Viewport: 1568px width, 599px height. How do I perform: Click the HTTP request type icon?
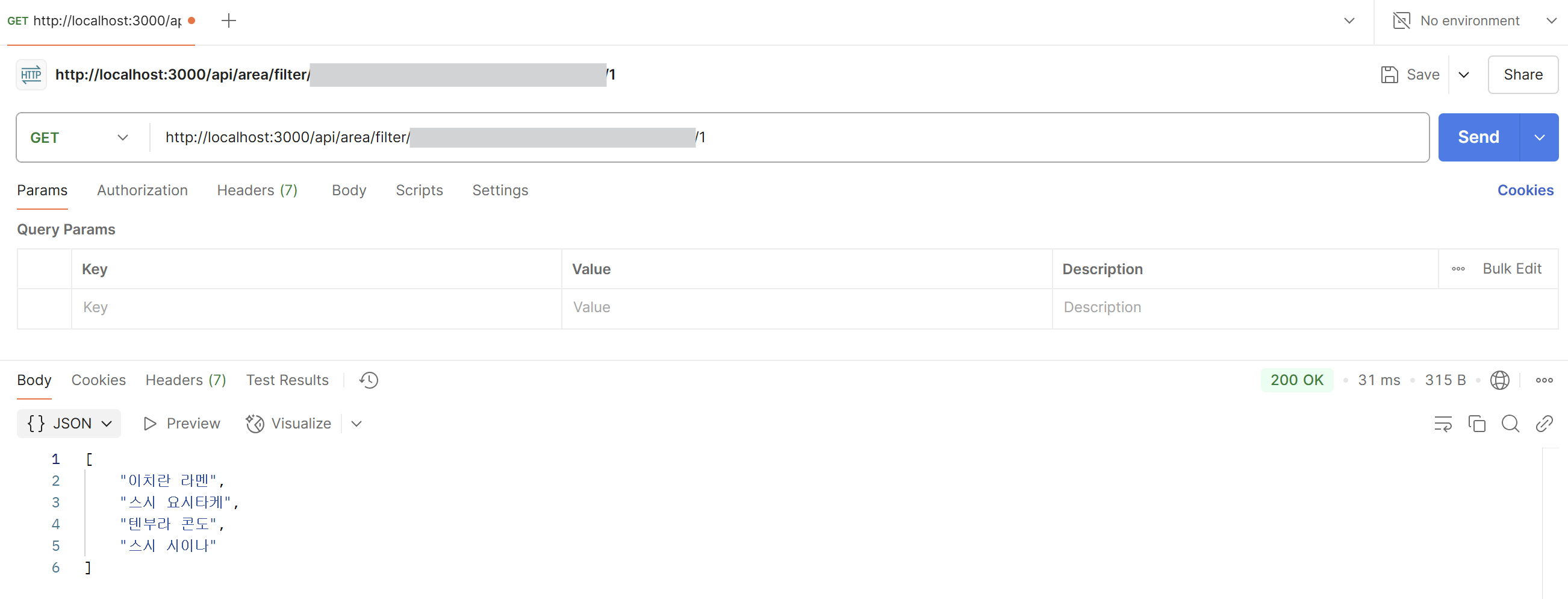(31, 74)
